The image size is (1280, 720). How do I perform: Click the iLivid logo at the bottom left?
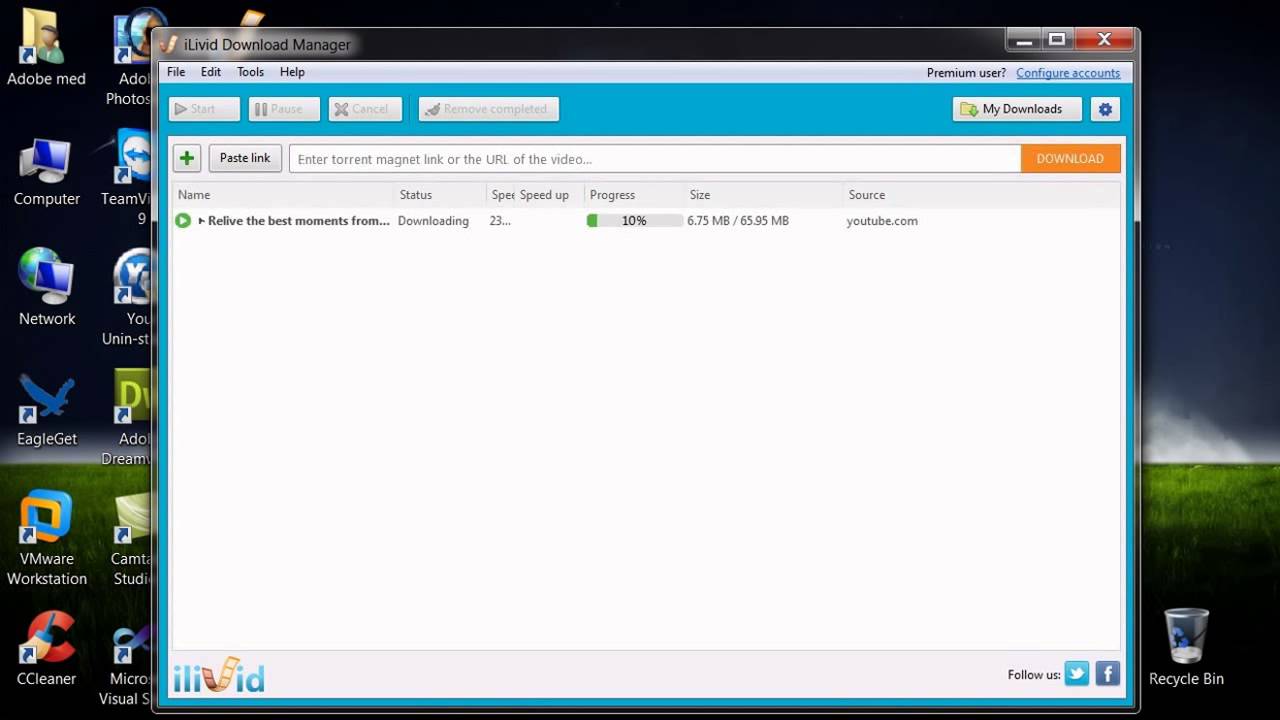click(219, 675)
